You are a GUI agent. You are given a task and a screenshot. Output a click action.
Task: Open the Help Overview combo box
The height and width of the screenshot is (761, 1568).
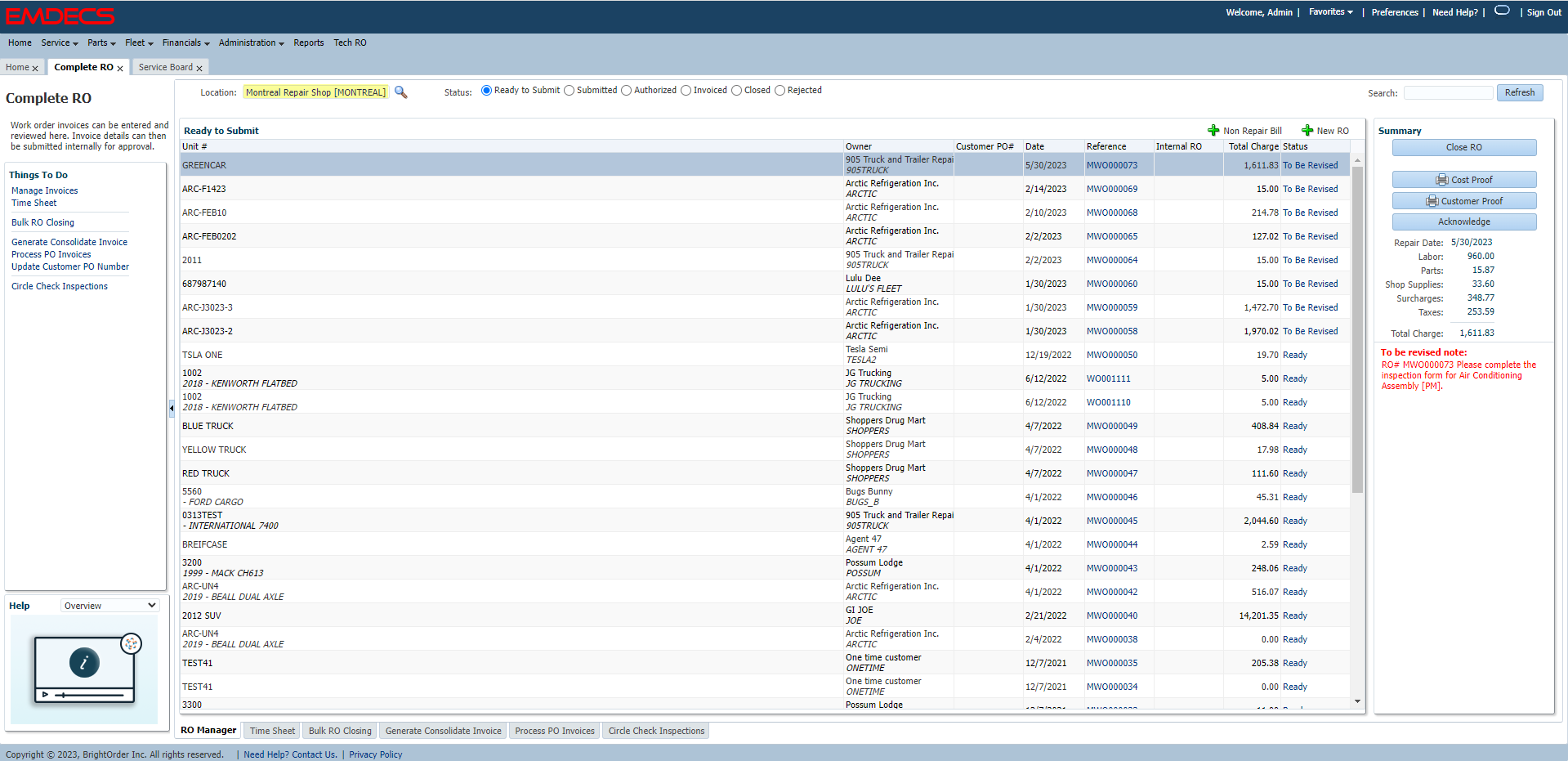(110, 606)
